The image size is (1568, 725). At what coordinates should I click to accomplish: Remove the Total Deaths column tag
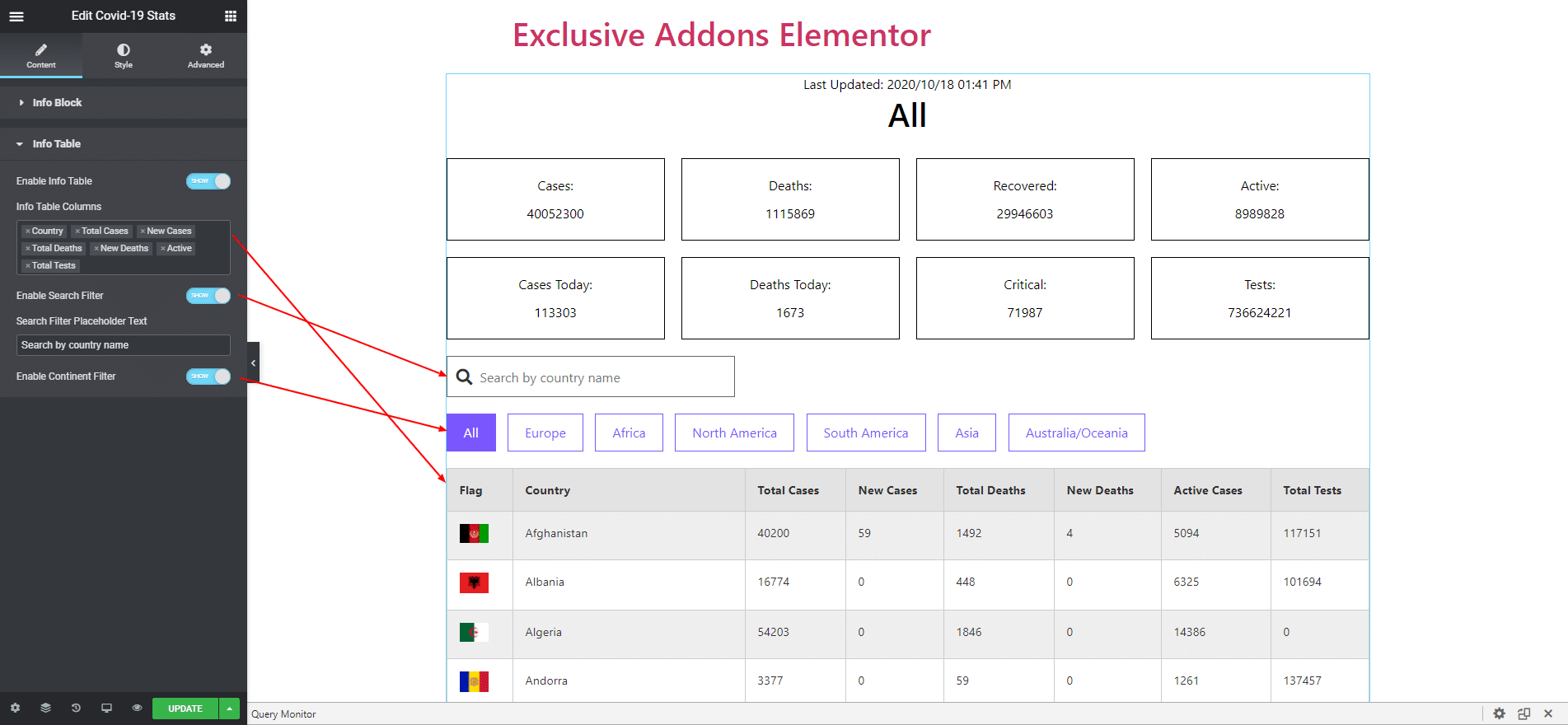pyautogui.click(x=27, y=249)
